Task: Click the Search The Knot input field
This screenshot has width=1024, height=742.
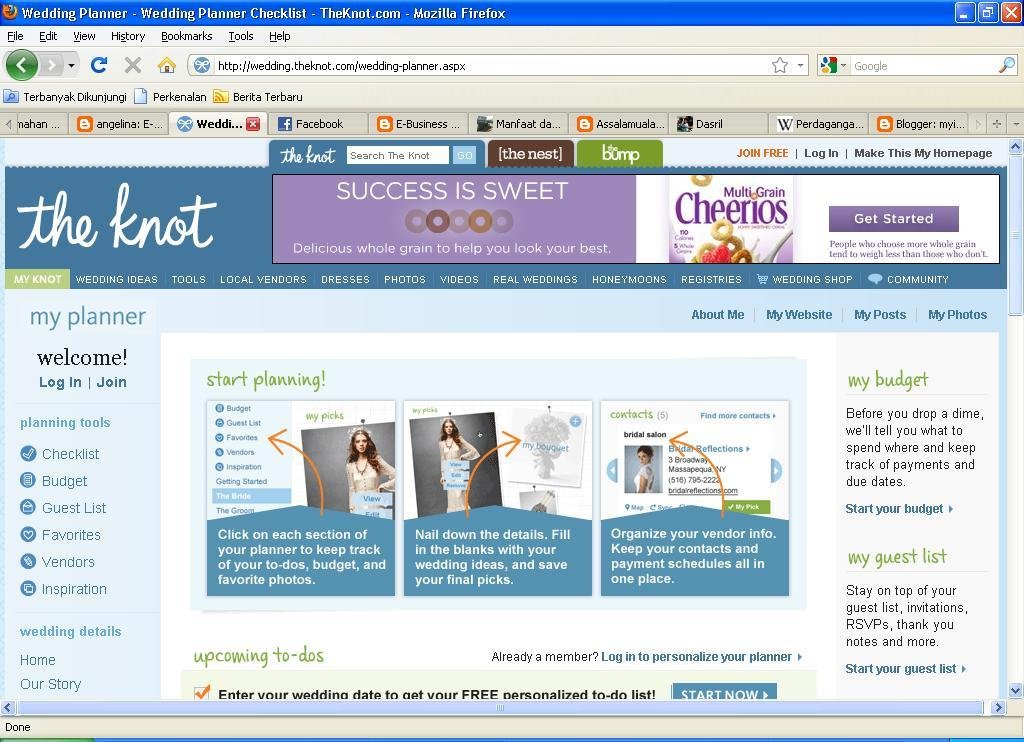Action: click(397, 155)
